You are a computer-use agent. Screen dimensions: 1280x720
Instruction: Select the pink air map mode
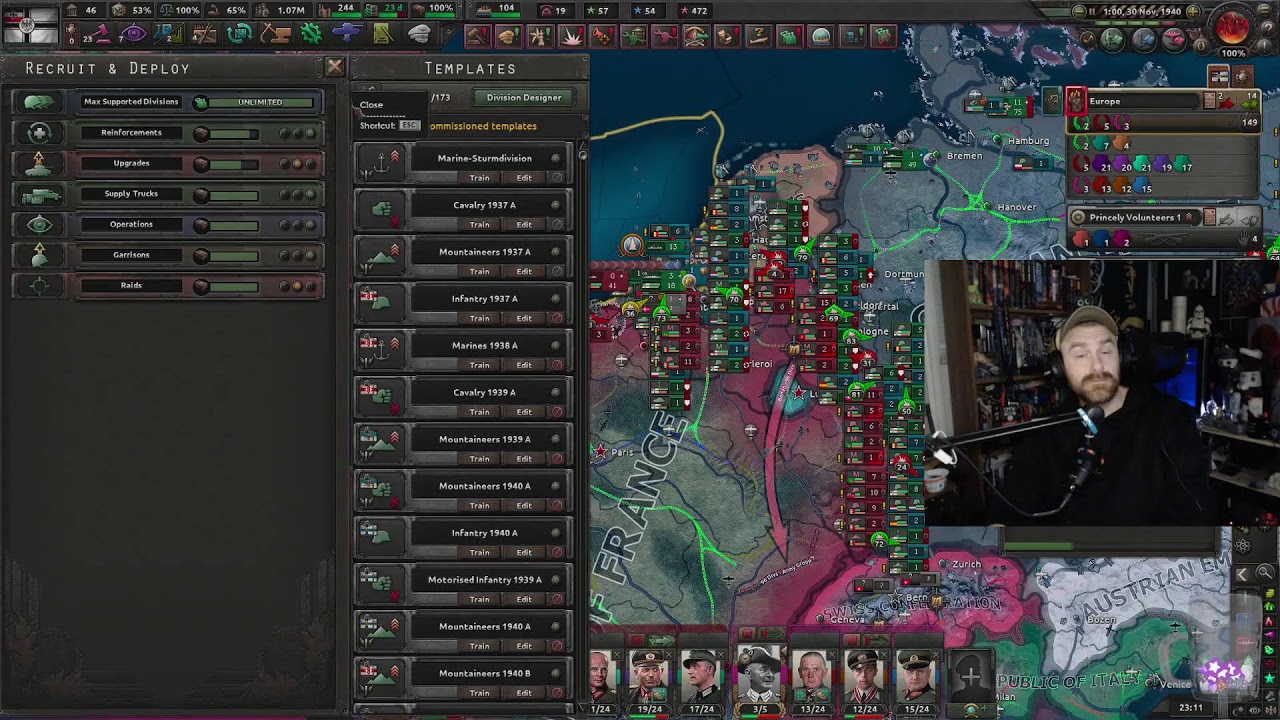click(x=1174, y=40)
